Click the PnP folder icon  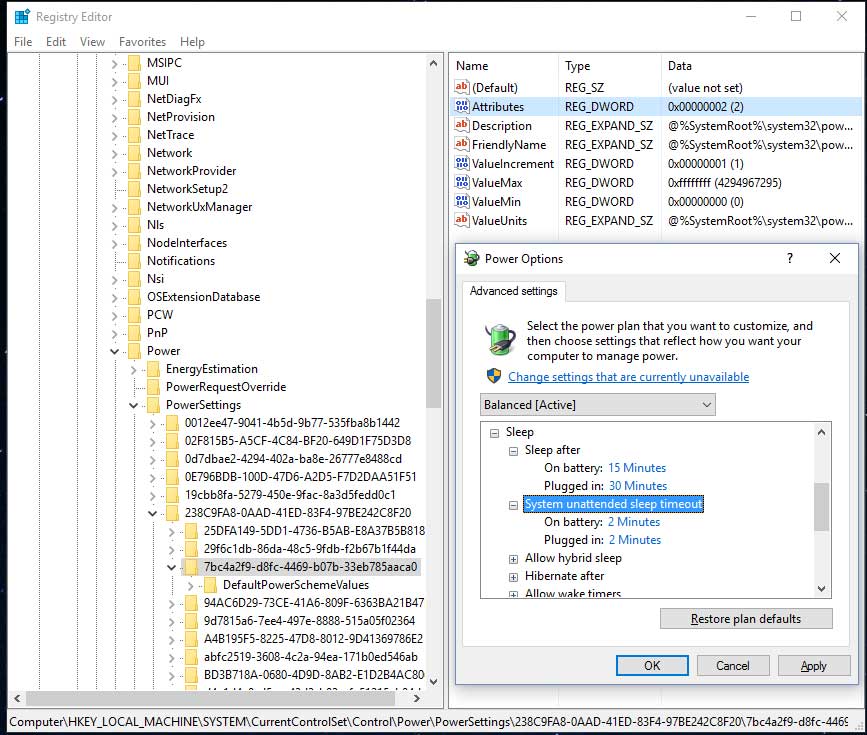coord(134,333)
